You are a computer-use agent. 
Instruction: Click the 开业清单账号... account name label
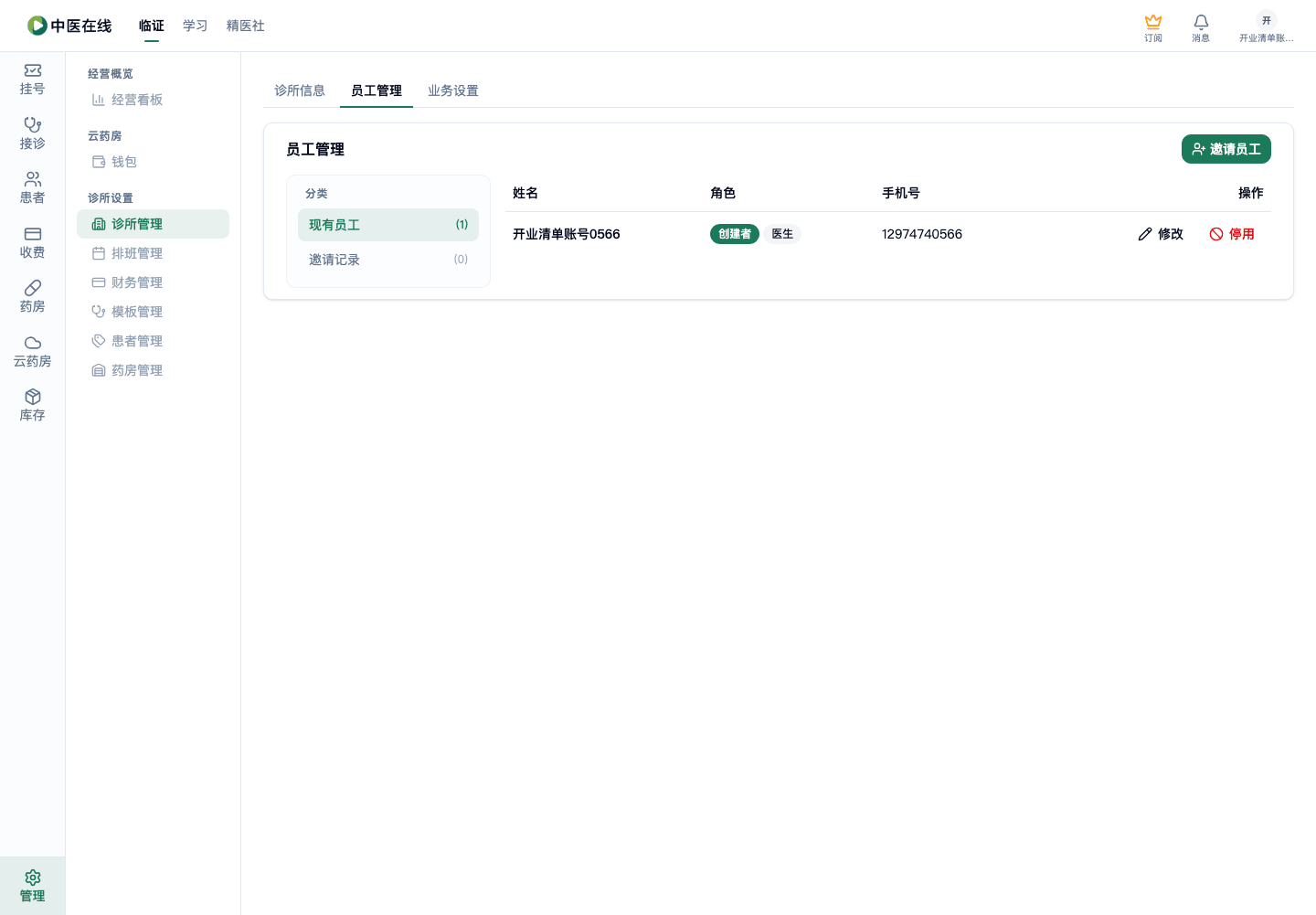[x=1267, y=38]
